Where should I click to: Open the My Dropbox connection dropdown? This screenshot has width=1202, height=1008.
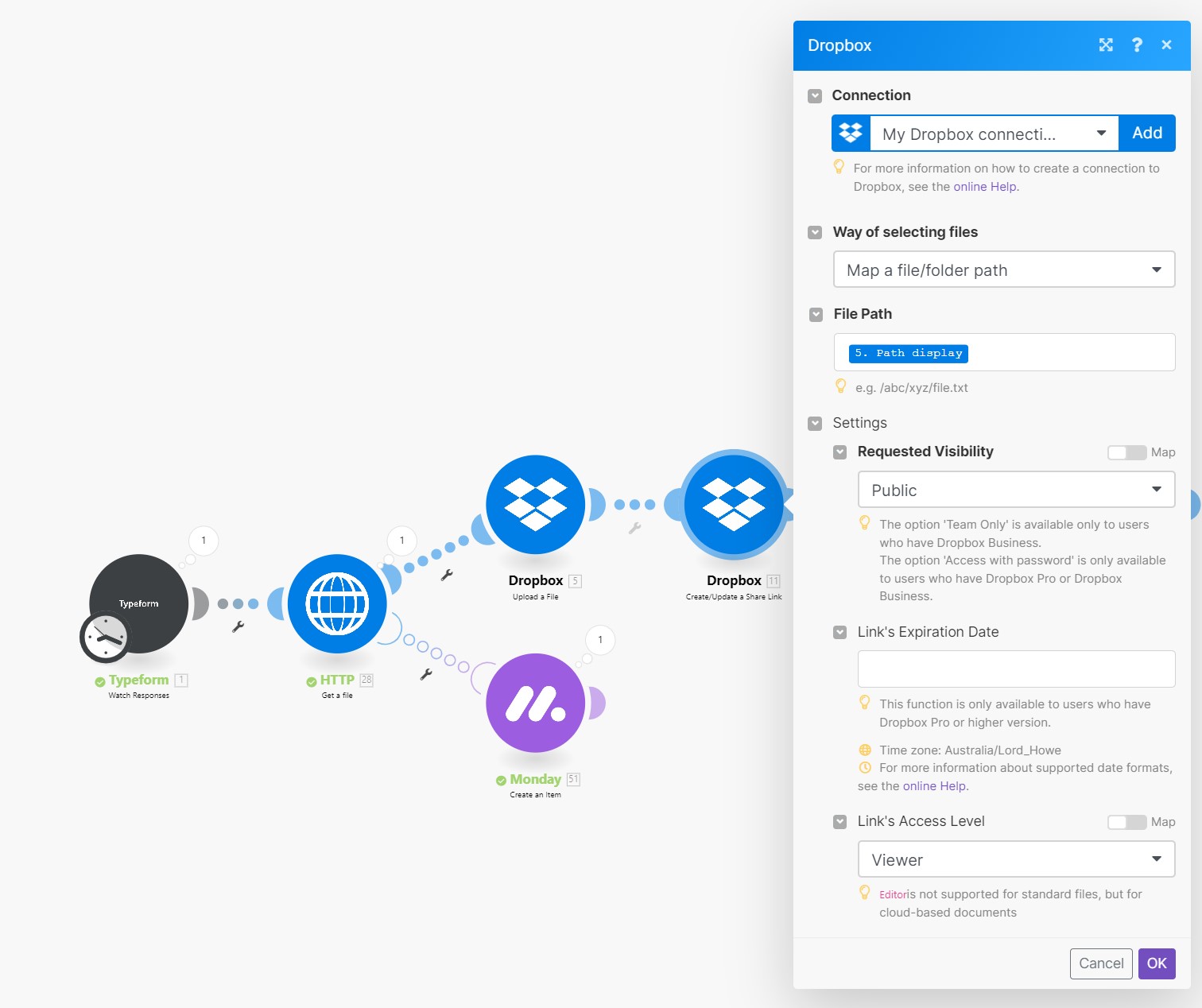[995, 134]
